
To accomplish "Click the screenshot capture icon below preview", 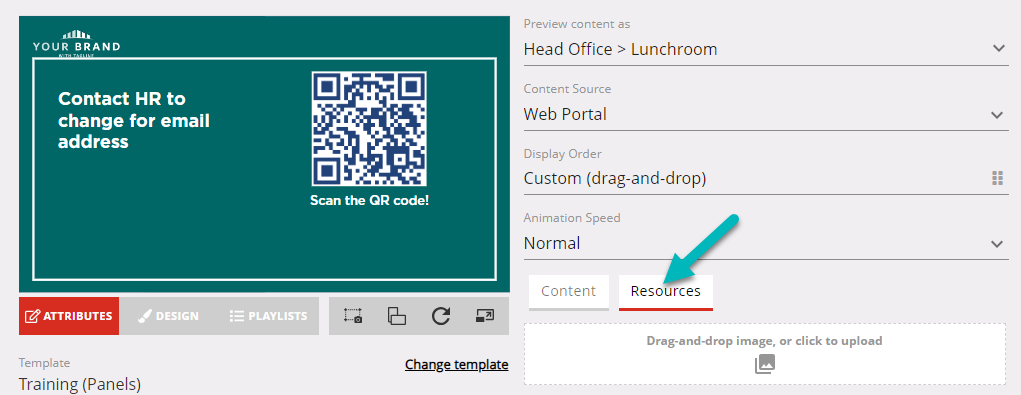I will tap(353, 316).
